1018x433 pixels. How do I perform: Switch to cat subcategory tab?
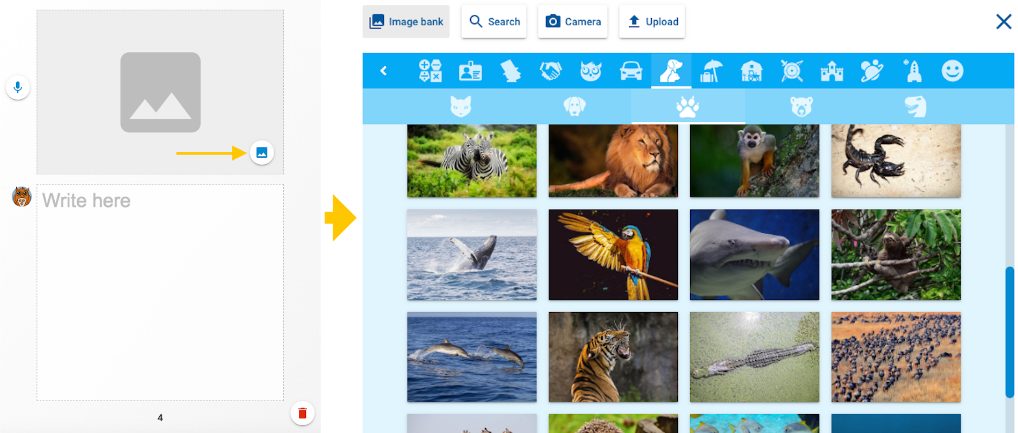coord(460,106)
